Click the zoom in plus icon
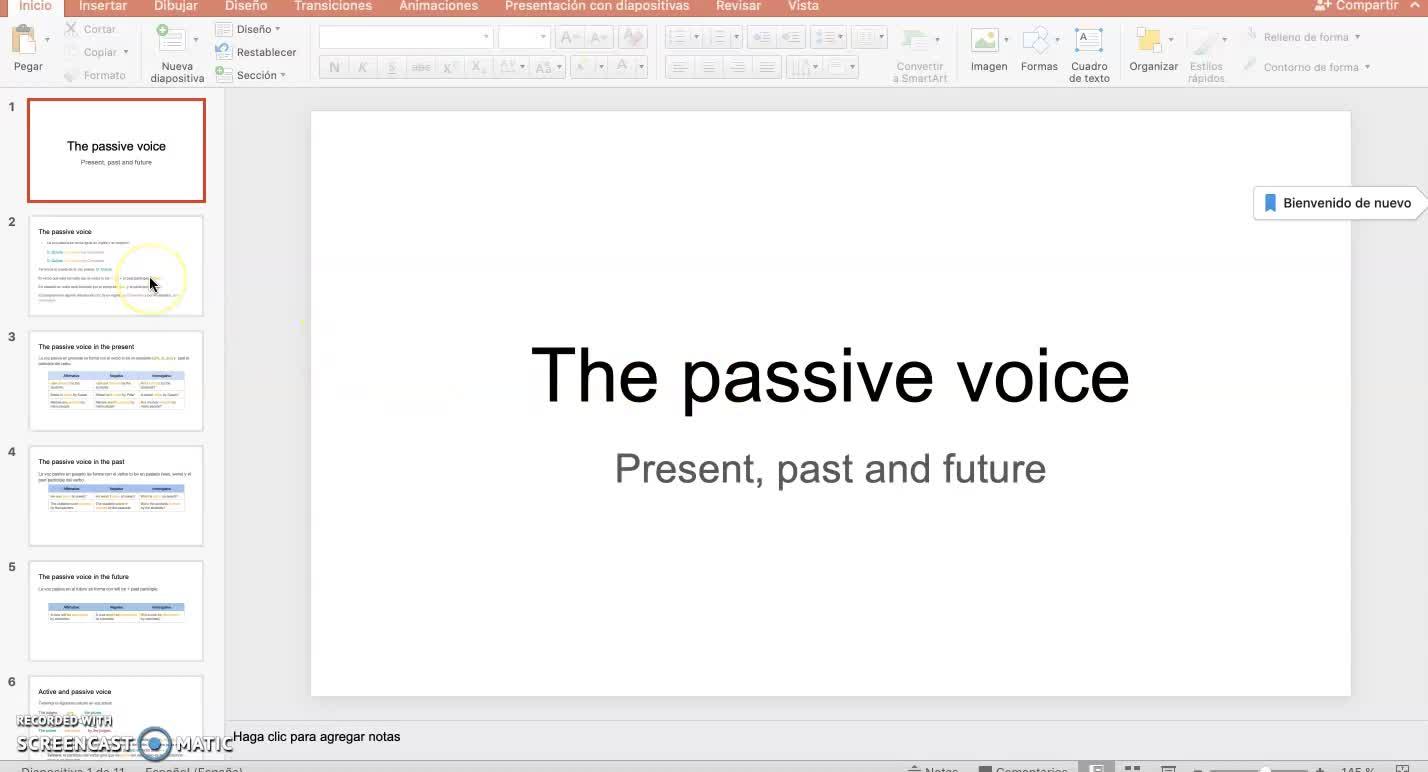The image size is (1428, 772). point(1320,769)
